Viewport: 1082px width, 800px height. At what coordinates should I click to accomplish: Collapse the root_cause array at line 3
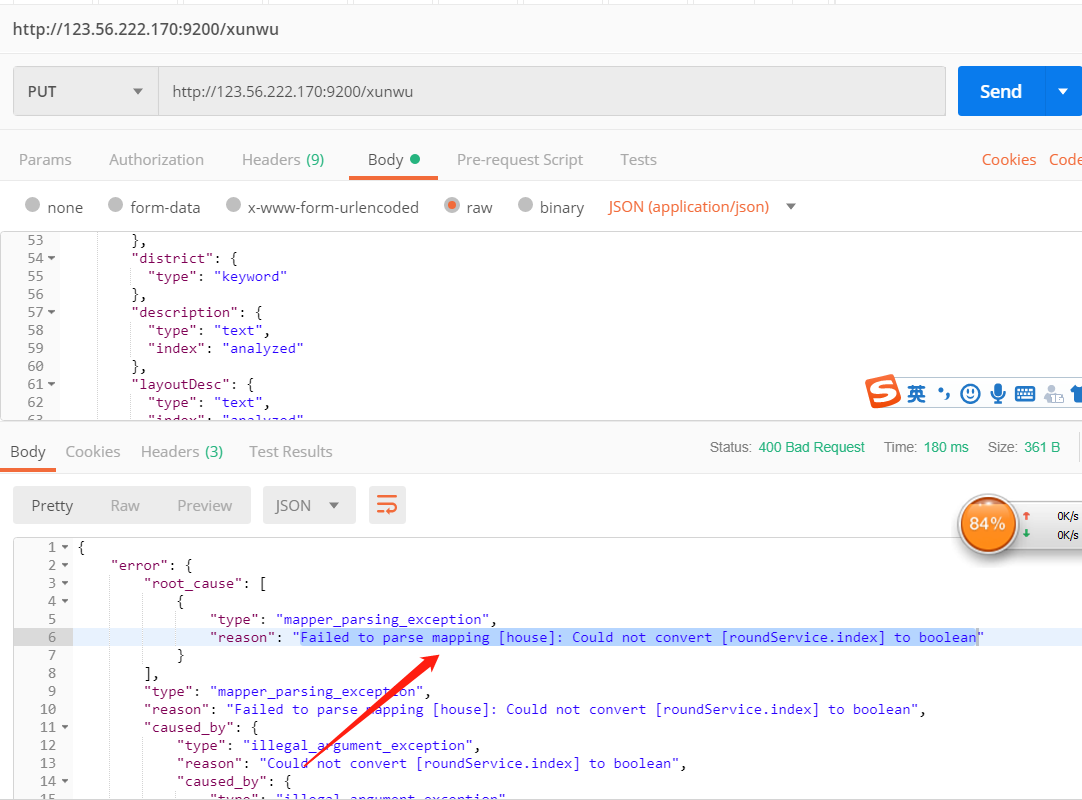click(x=65, y=583)
